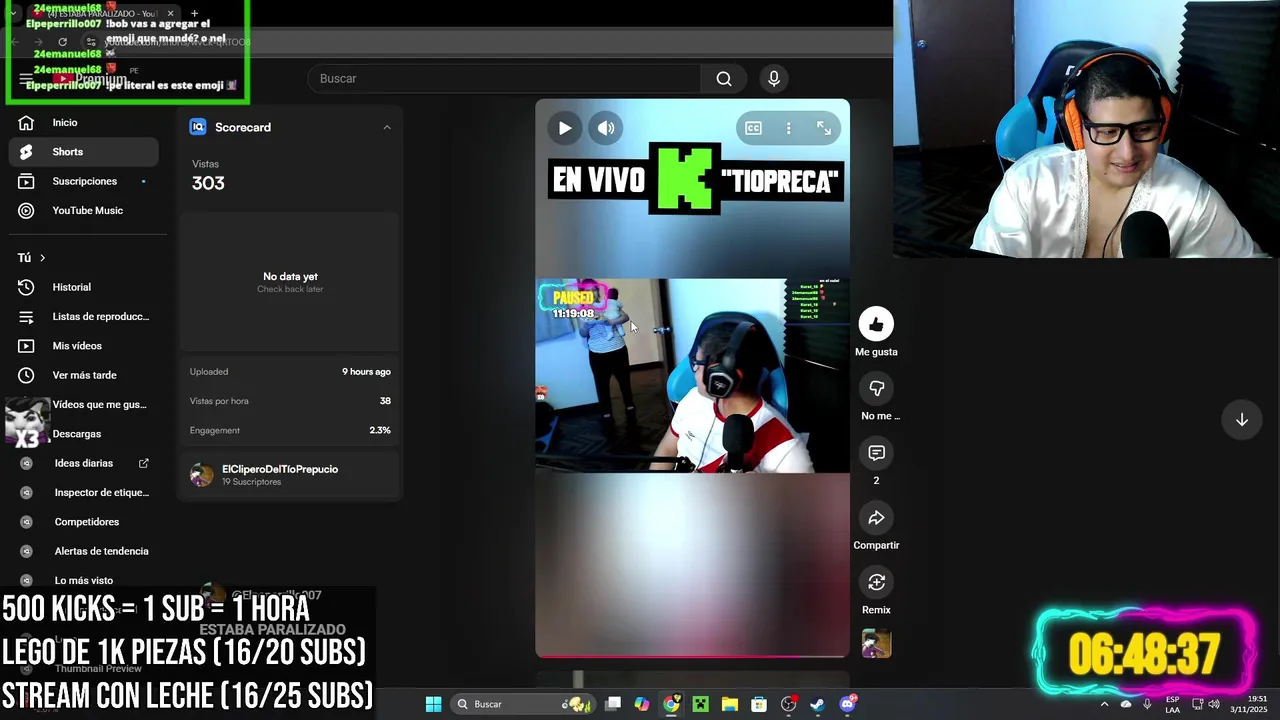1280x720 pixels.
Task: Click the Short's red progress bar
Action: tap(692, 656)
